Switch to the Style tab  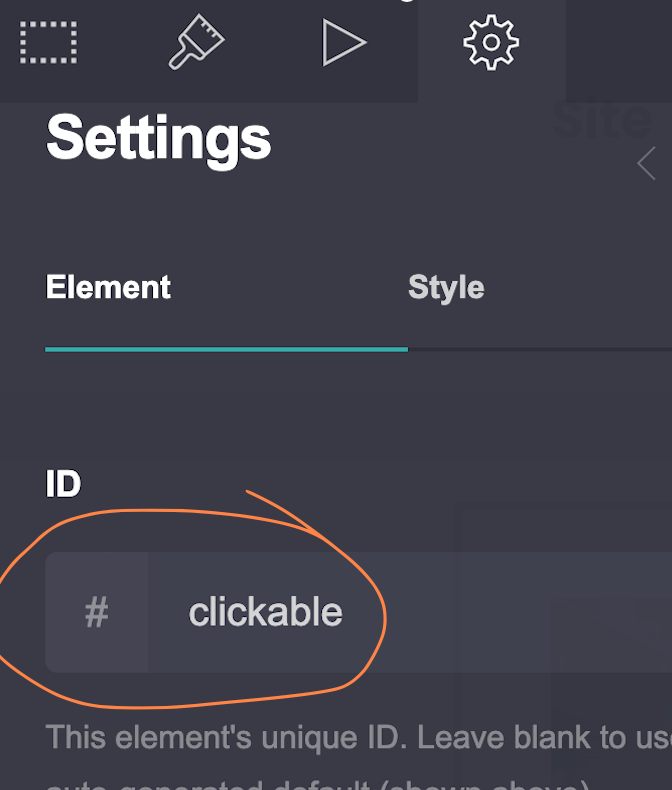point(446,288)
